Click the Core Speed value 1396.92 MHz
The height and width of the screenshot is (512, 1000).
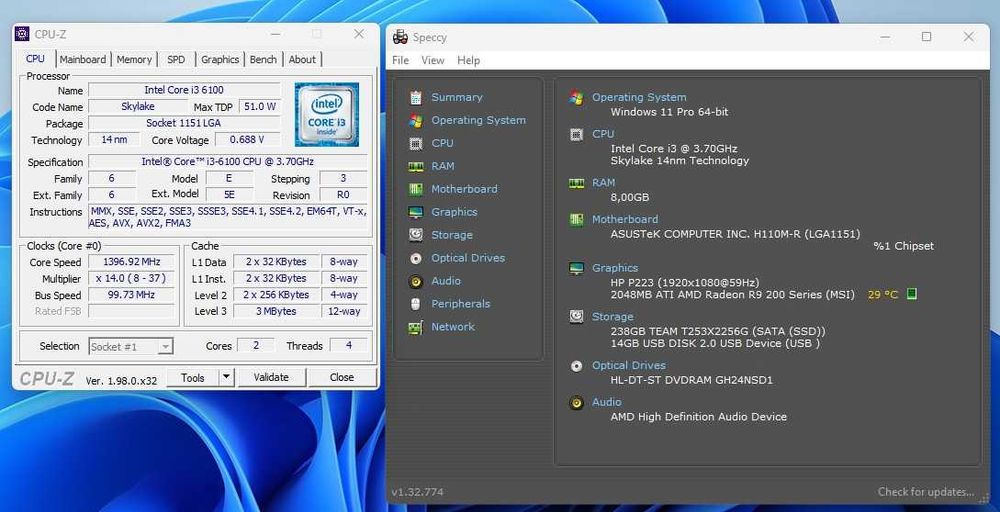pyautogui.click(x=131, y=262)
